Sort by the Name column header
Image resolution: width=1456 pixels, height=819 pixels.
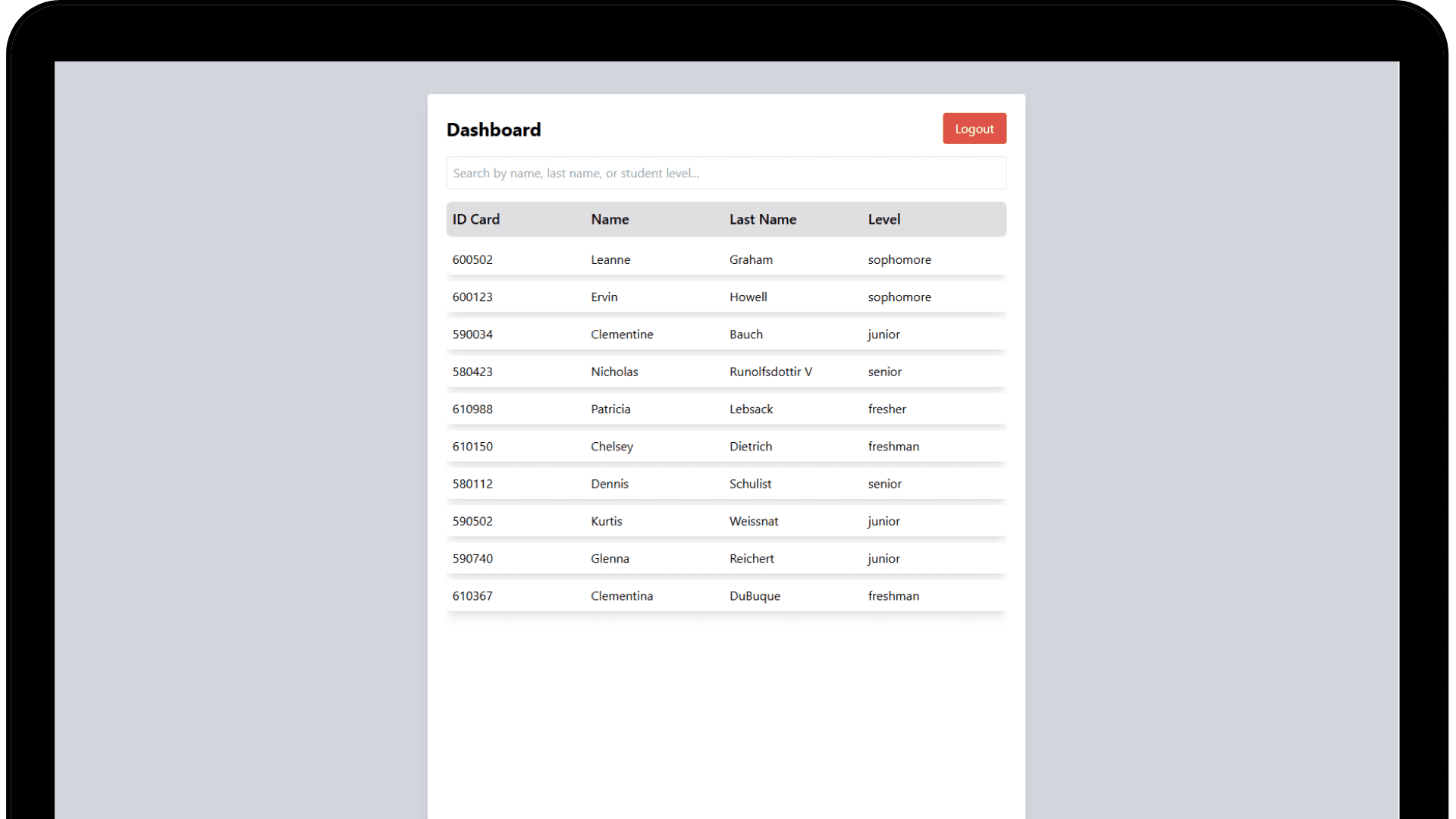click(x=610, y=219)
